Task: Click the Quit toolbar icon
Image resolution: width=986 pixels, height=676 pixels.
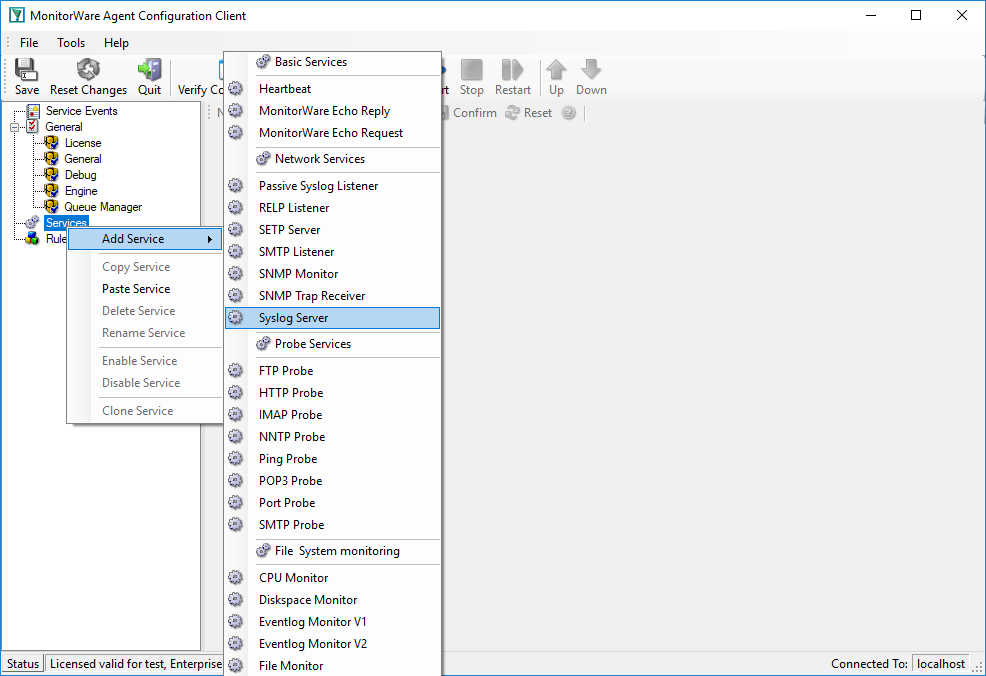Action: coord(150,70)
